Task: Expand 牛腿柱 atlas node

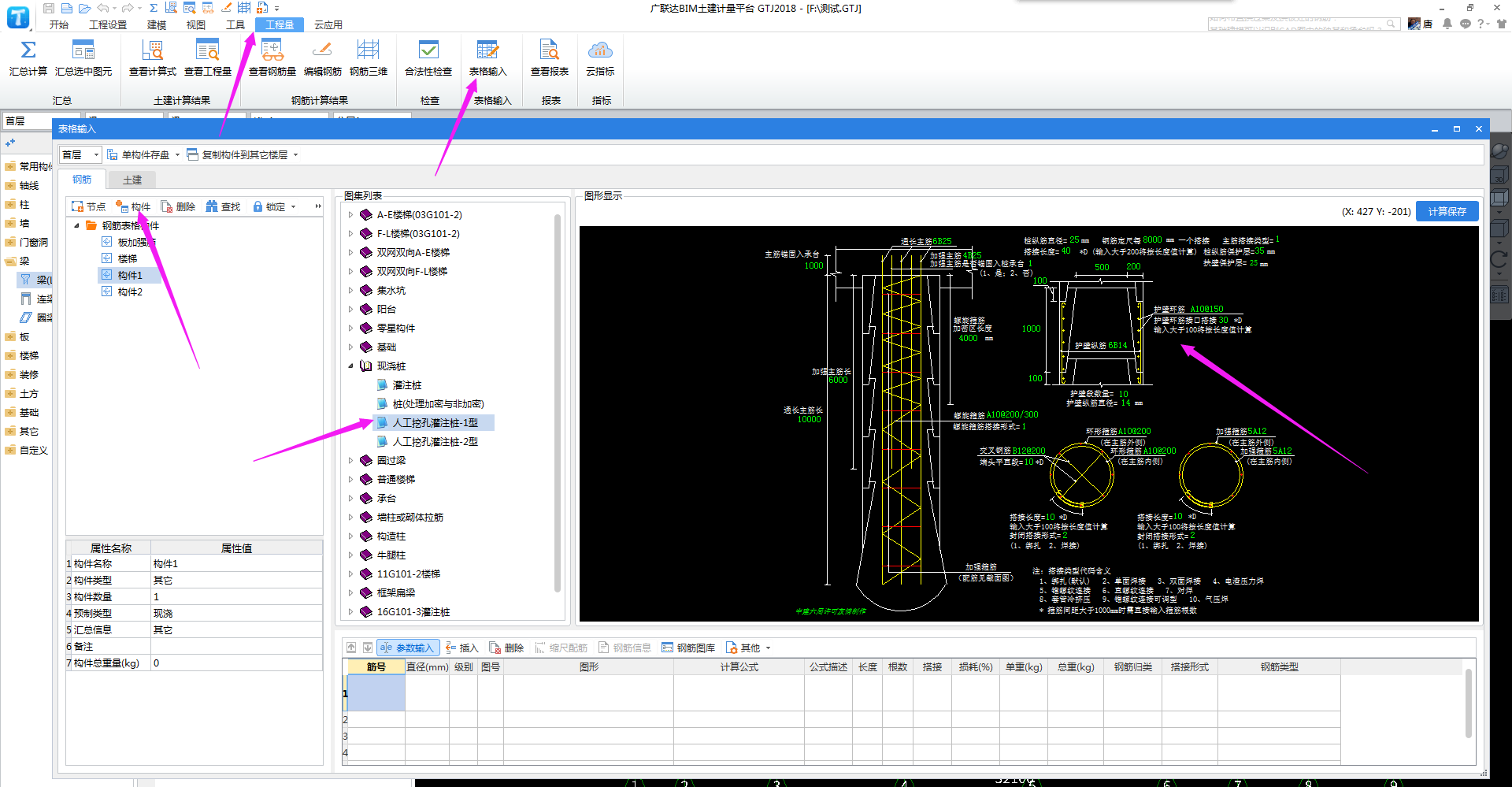Action: 350,555
